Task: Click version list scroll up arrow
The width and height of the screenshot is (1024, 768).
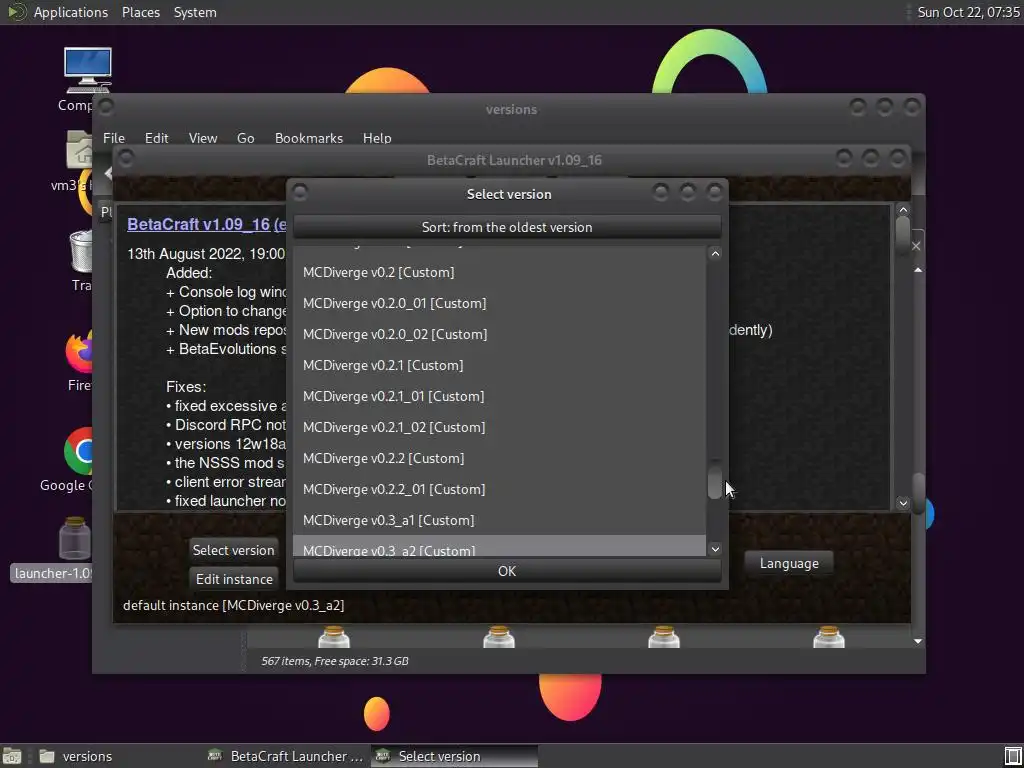Action: coord(715,253)
